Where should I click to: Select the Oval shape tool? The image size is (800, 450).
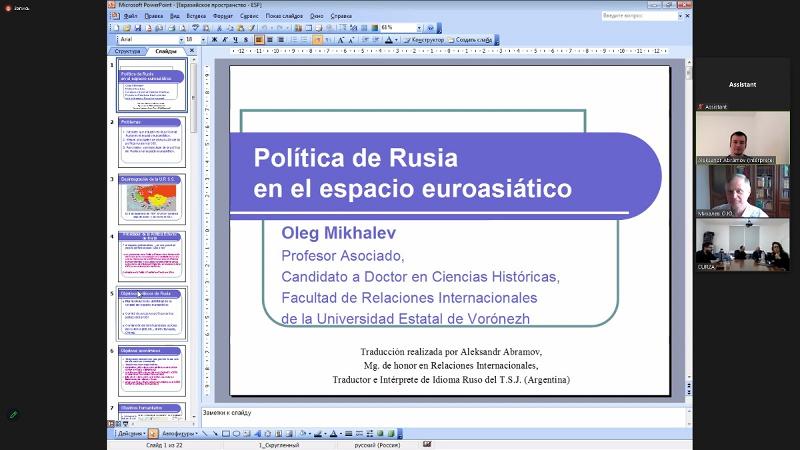(x=236, y=434)
